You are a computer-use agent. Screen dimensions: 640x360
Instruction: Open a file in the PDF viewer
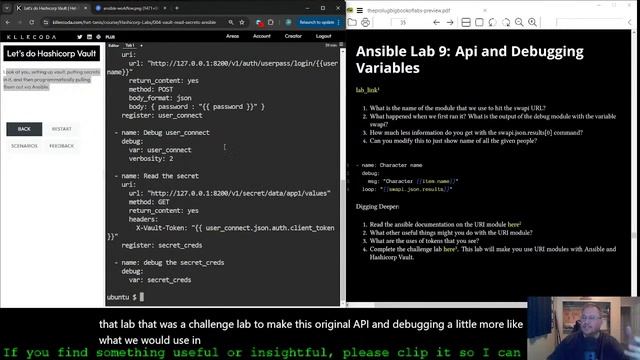tap(352, 22)
